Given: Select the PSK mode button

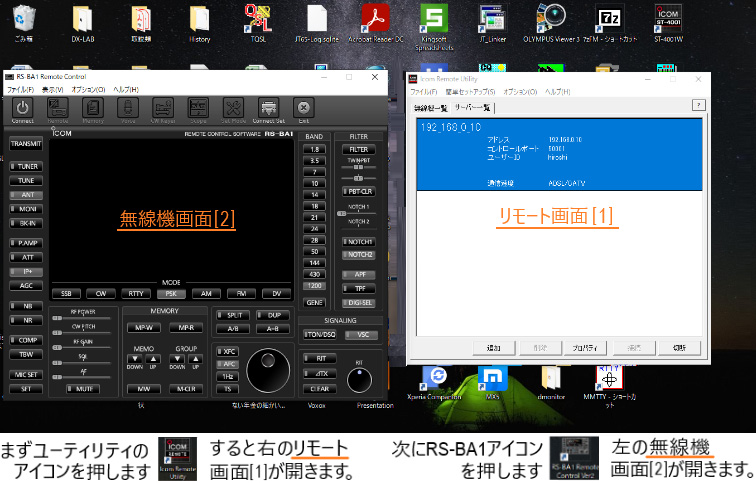Looking at the screenshot, I should (x=171, y=294).
